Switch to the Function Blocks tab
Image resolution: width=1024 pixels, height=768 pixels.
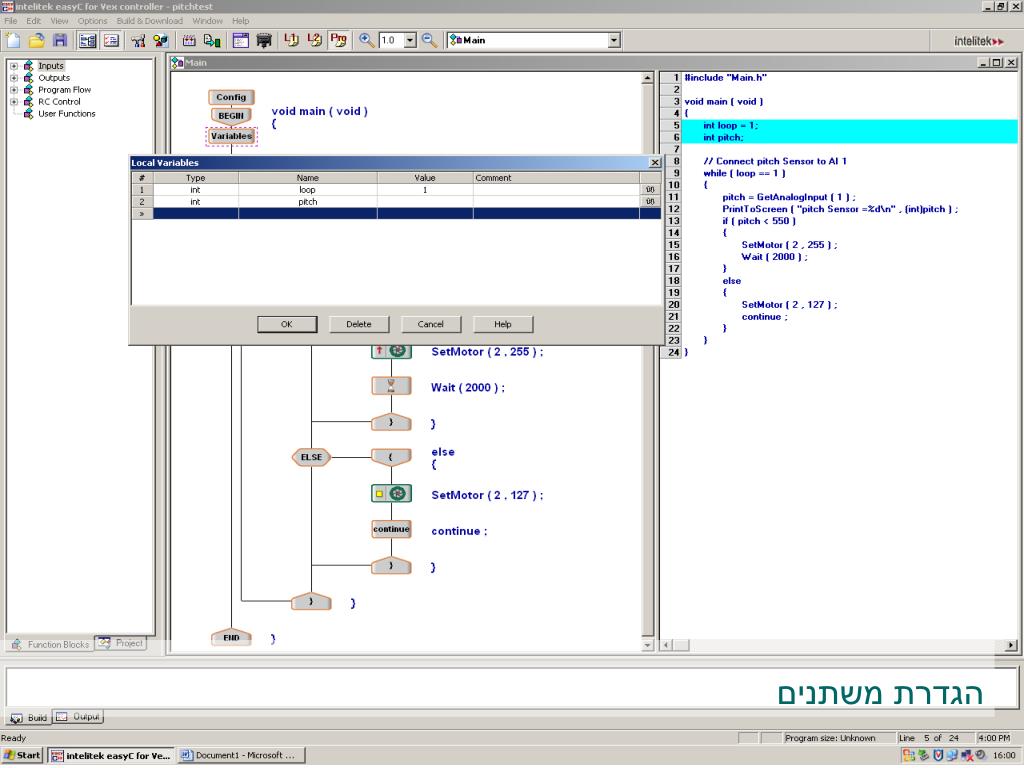pyautogui.click(x=51, y=644)
